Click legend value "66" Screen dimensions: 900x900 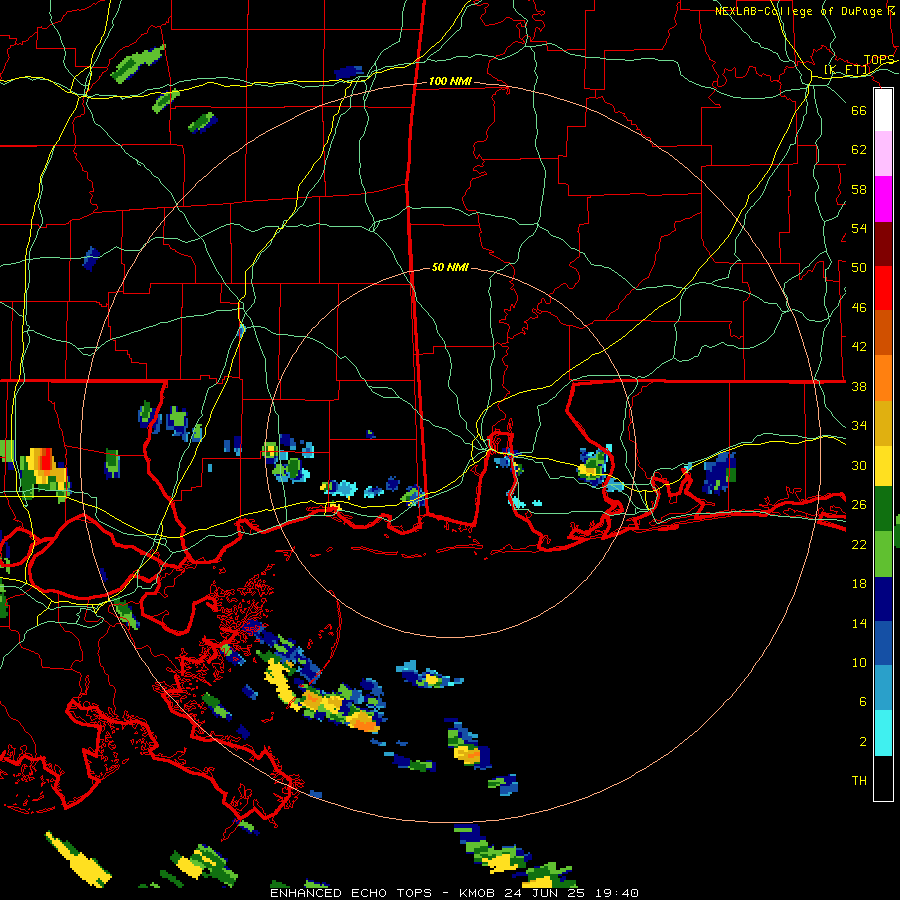coord(859,110)
